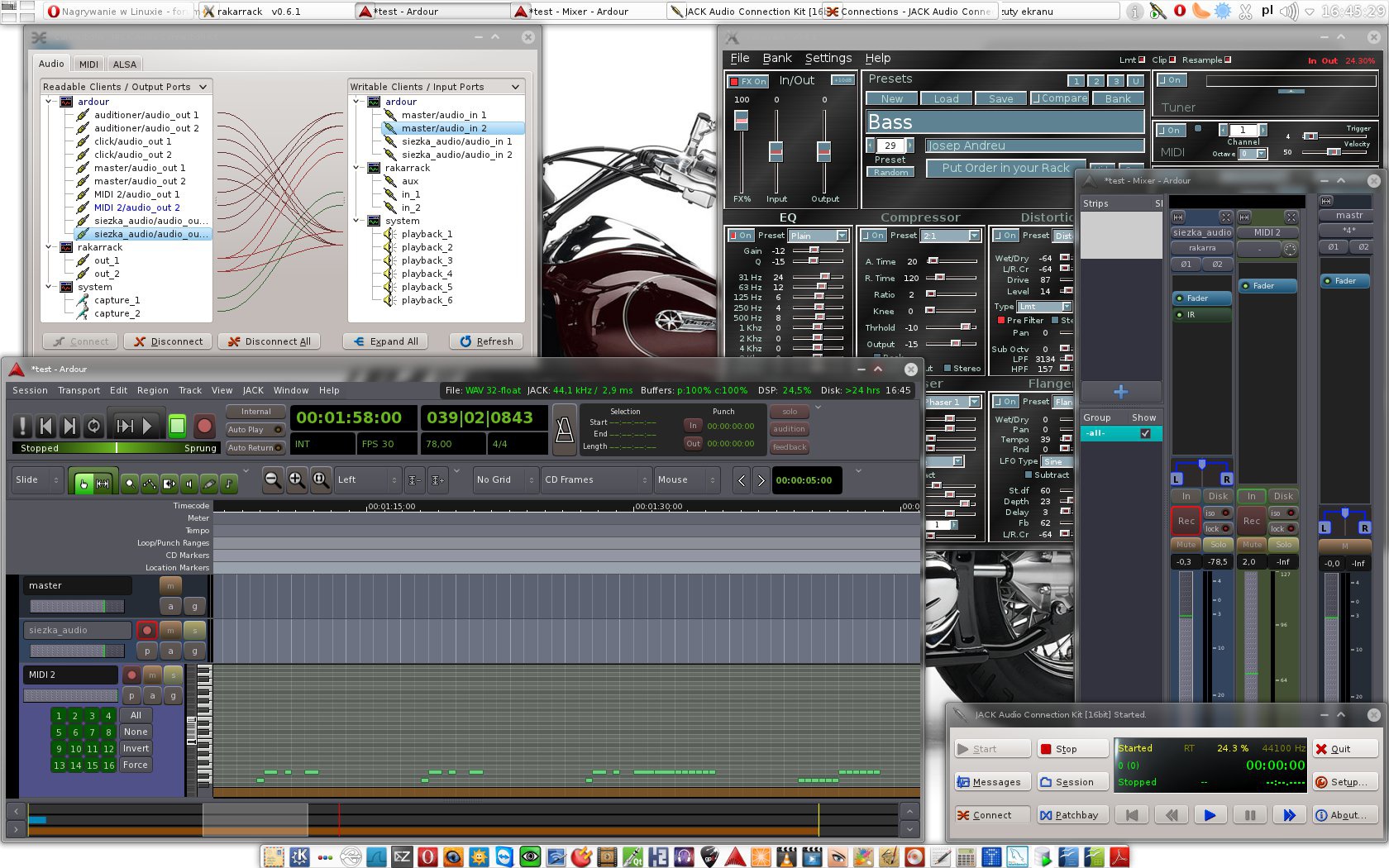Open Mouse edit point dropdown

(x=685, y=480)
